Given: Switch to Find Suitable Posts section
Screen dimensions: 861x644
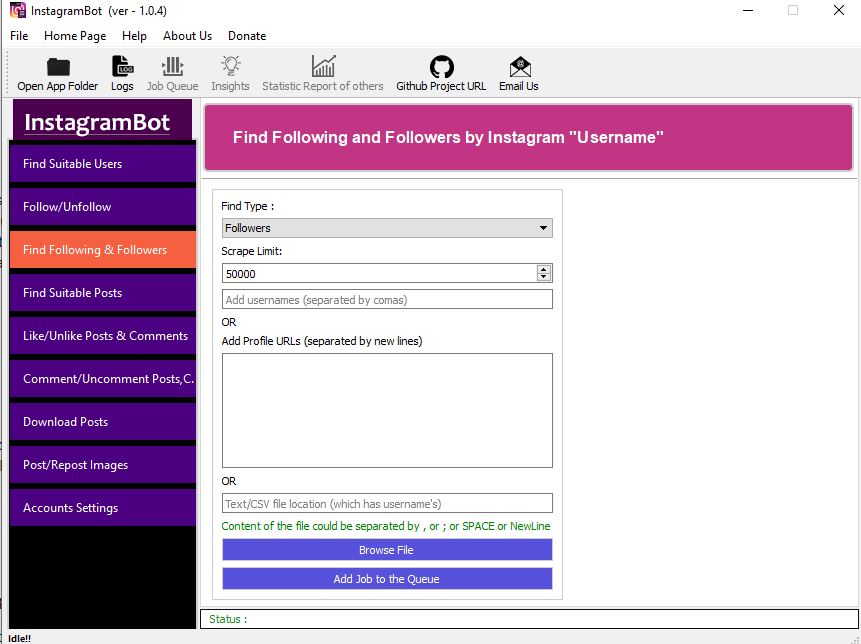Looking at the screenshot, I should pyautogui.click(x=103, y=293).
